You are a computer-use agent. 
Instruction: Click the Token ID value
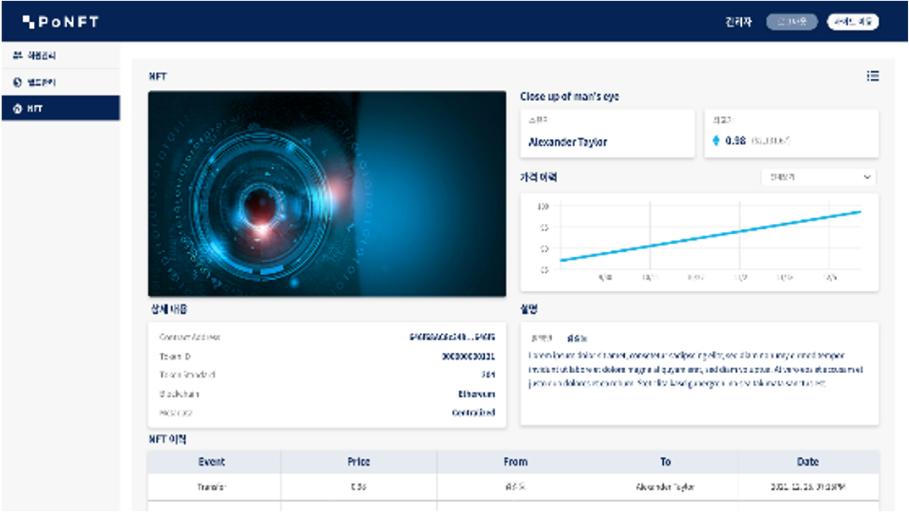click(468, 356)
